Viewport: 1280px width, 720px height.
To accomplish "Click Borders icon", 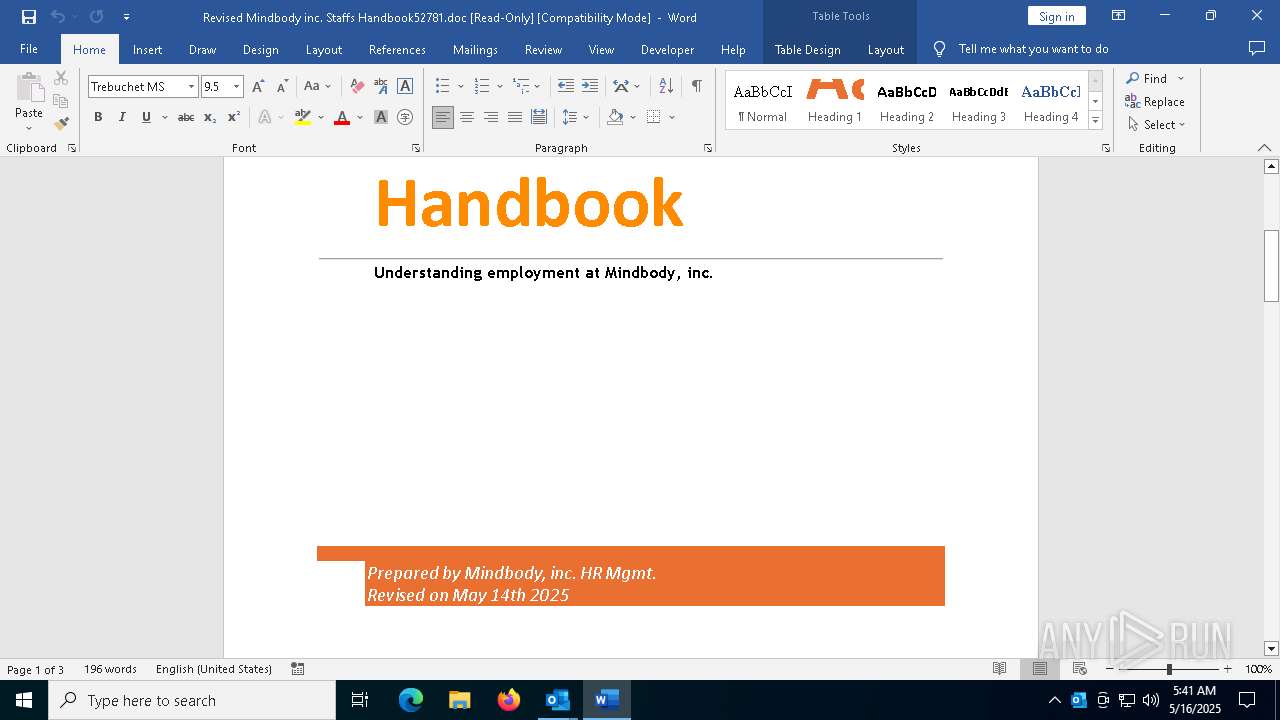I will (x=653, y=117).
